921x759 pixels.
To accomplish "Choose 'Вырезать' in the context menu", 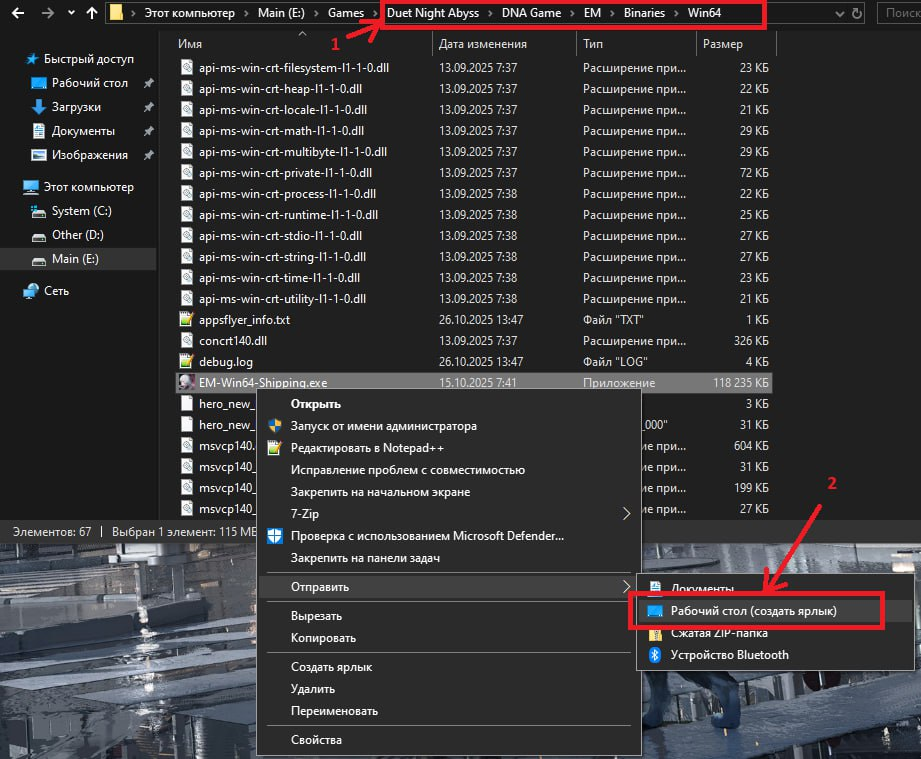I will pyautogui.click(x=449, y=616).
